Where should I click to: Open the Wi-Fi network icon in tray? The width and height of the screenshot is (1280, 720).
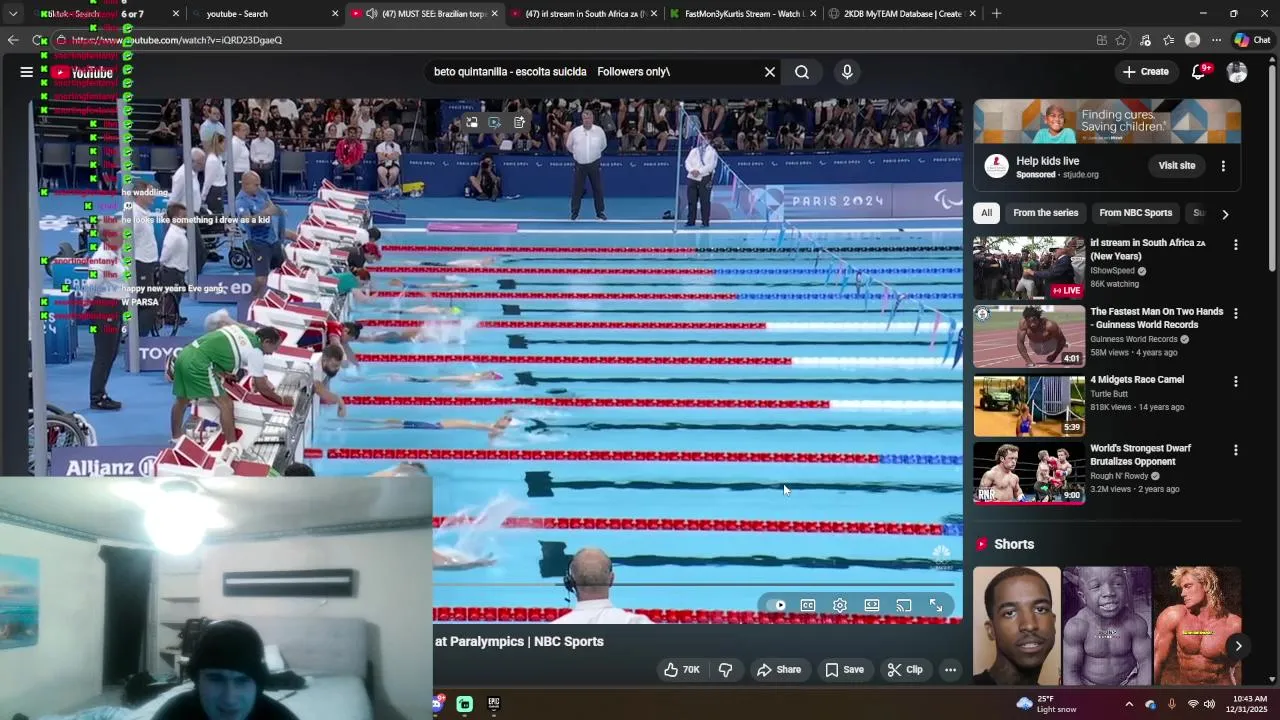[1192, 704]
